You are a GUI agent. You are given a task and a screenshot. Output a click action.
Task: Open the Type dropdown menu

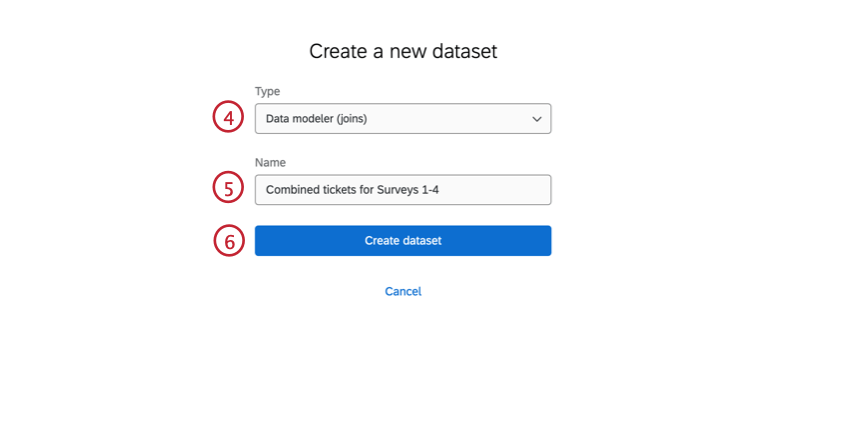(x=402, y=119)
